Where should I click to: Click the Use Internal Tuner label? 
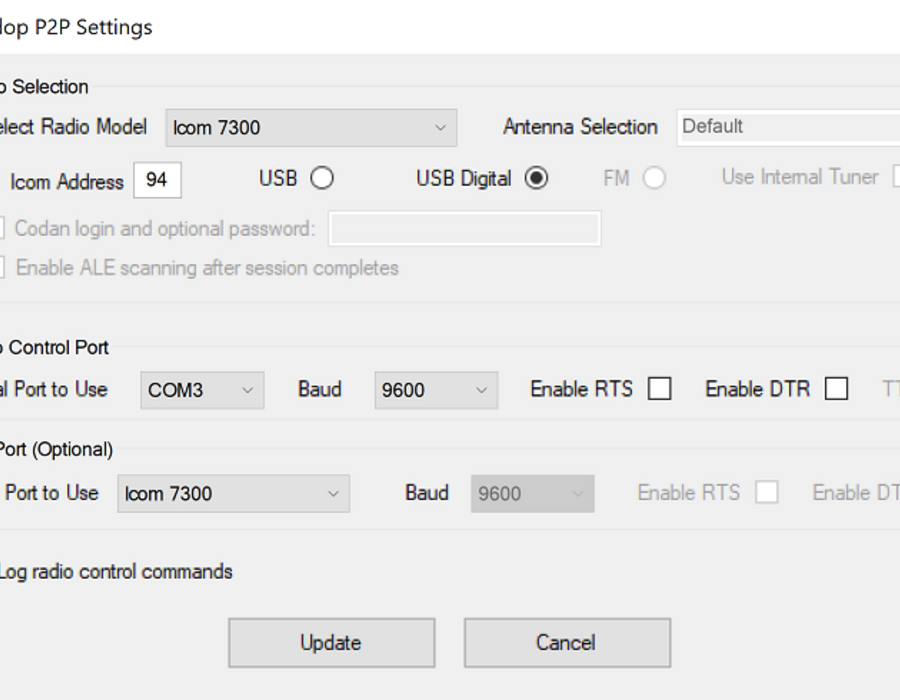tap(800, 177)
